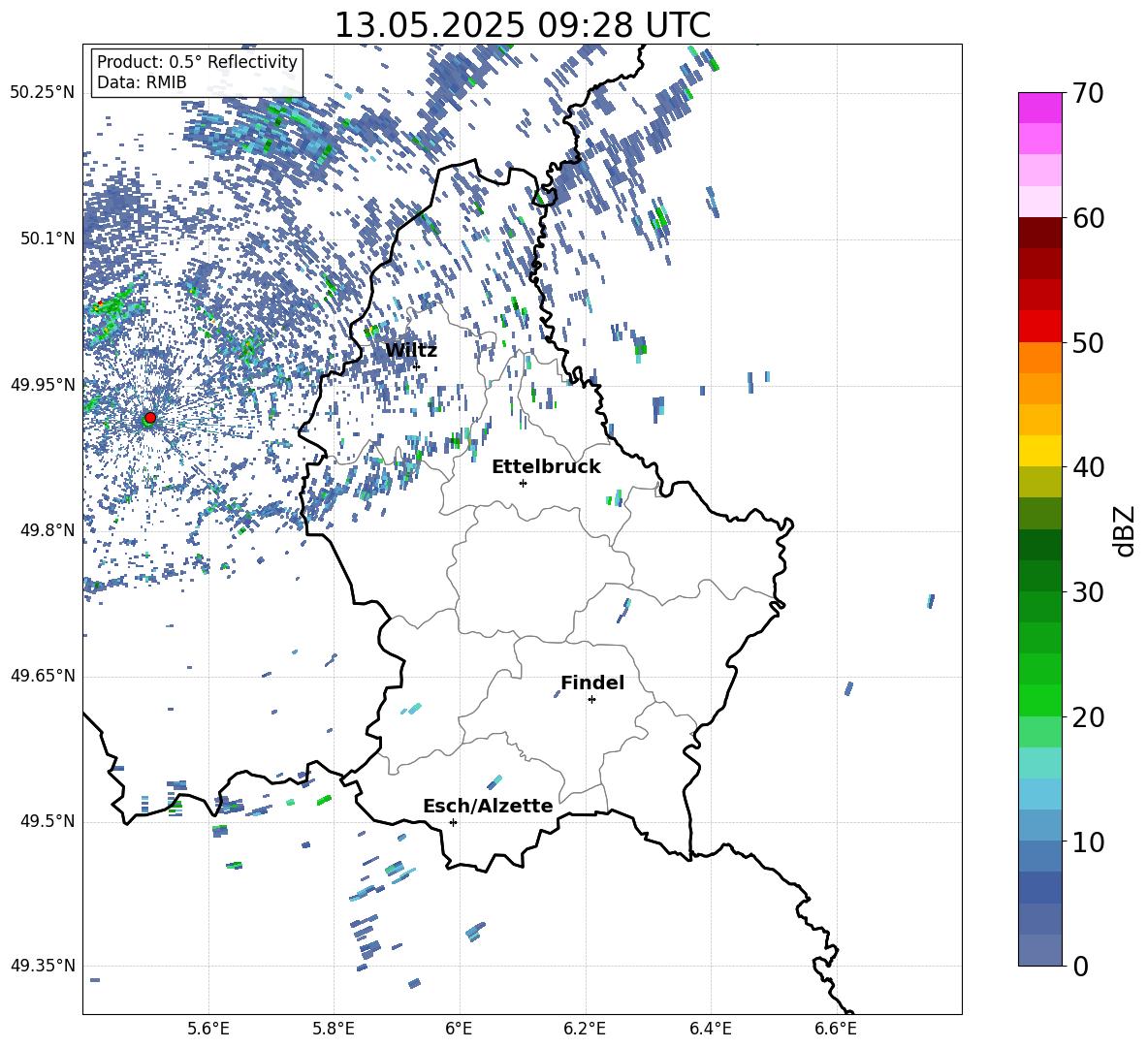Click the olive band just below 40
This screenshot has height=1048, width=1148.
click(1039, 482)
